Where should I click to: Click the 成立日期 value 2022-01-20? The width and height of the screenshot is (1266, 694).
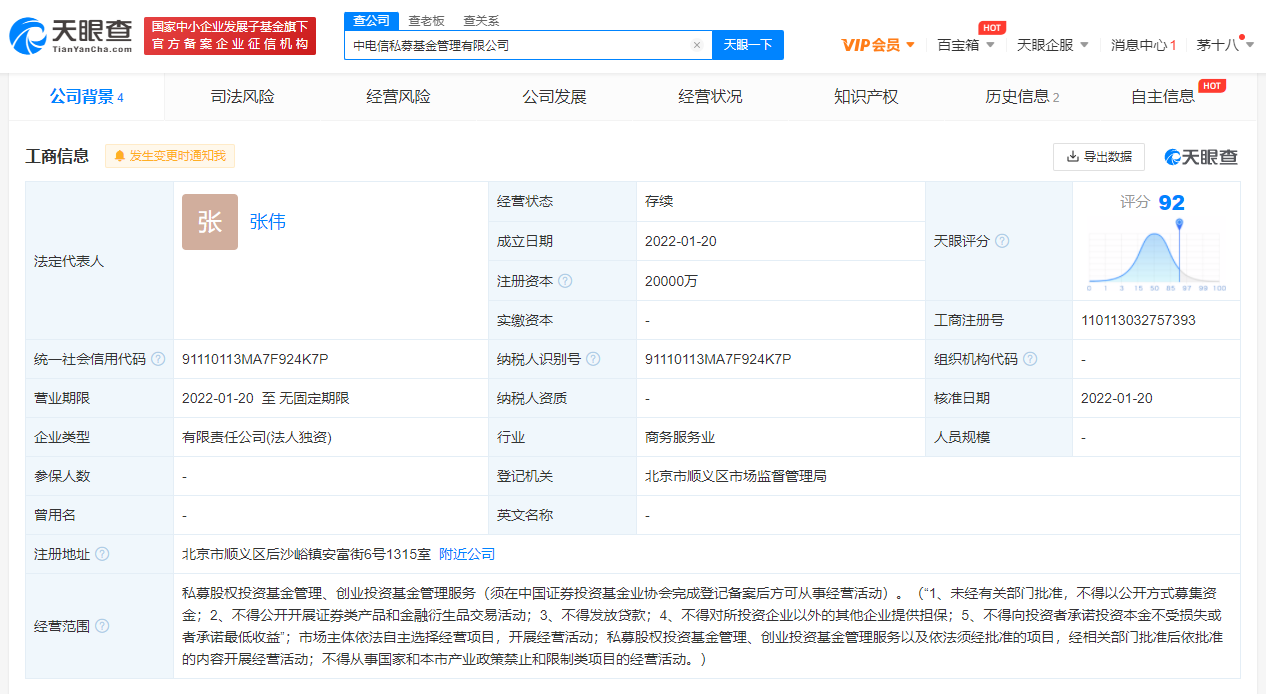(681, 241)
